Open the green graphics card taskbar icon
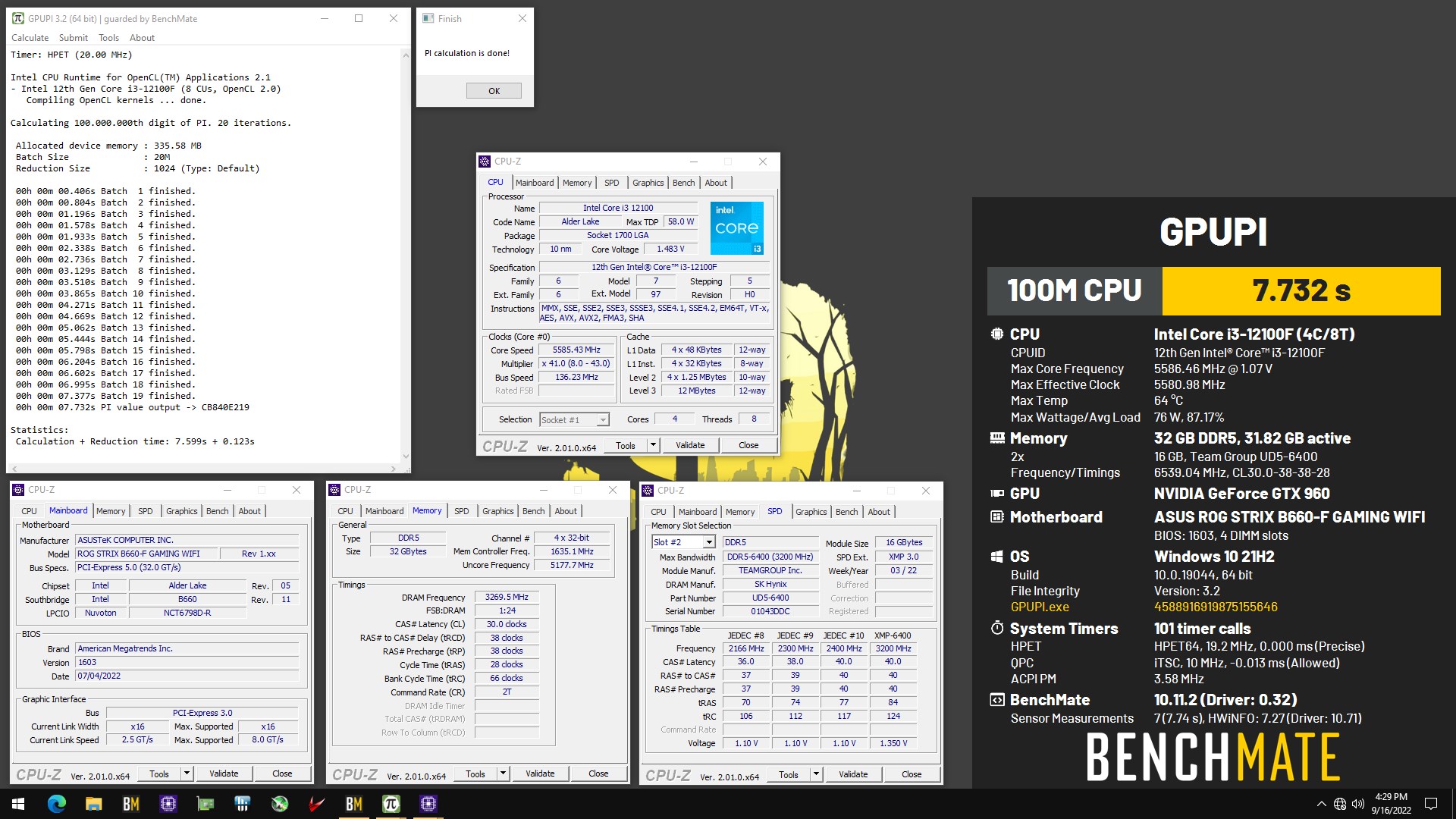This screenshot has height=819, width=1456. (205, 804)
